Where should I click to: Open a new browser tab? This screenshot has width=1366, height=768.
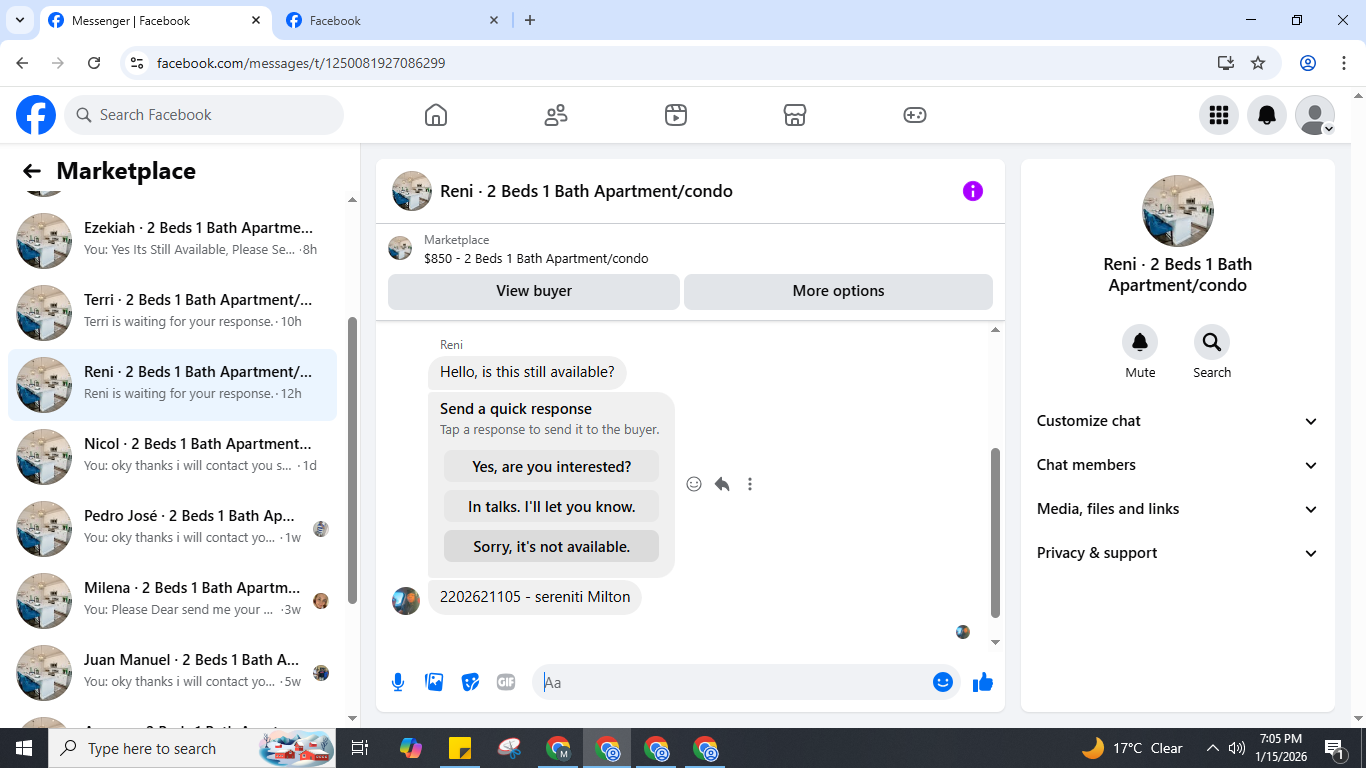pos(530,20)
